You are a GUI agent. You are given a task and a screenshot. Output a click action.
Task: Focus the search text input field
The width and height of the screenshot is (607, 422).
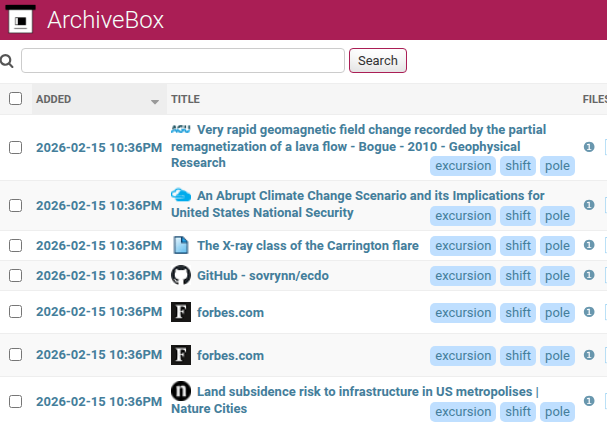[x=183, y=61]
